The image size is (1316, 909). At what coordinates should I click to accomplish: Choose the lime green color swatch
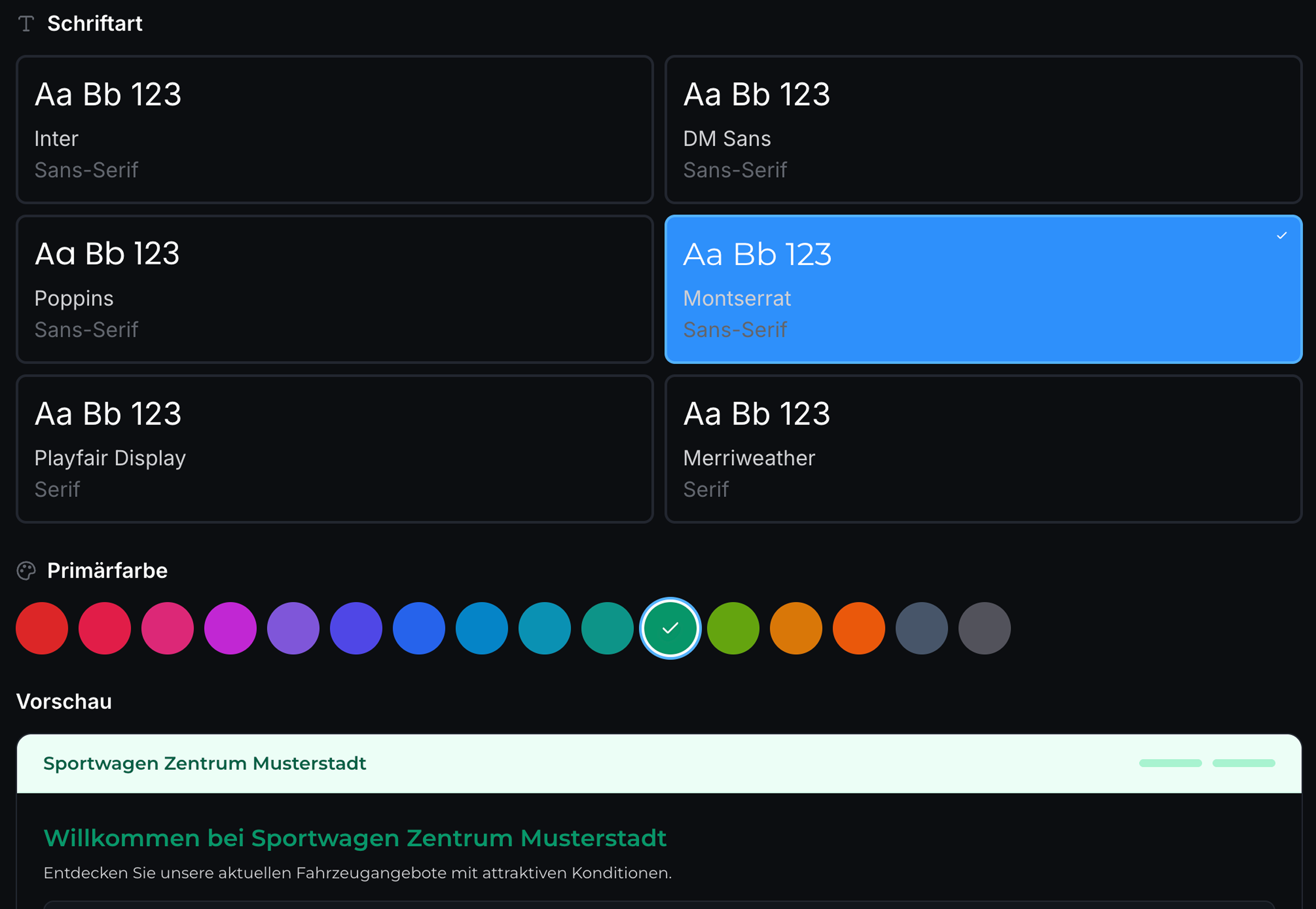pyautogui.click(x=733, y=628)
